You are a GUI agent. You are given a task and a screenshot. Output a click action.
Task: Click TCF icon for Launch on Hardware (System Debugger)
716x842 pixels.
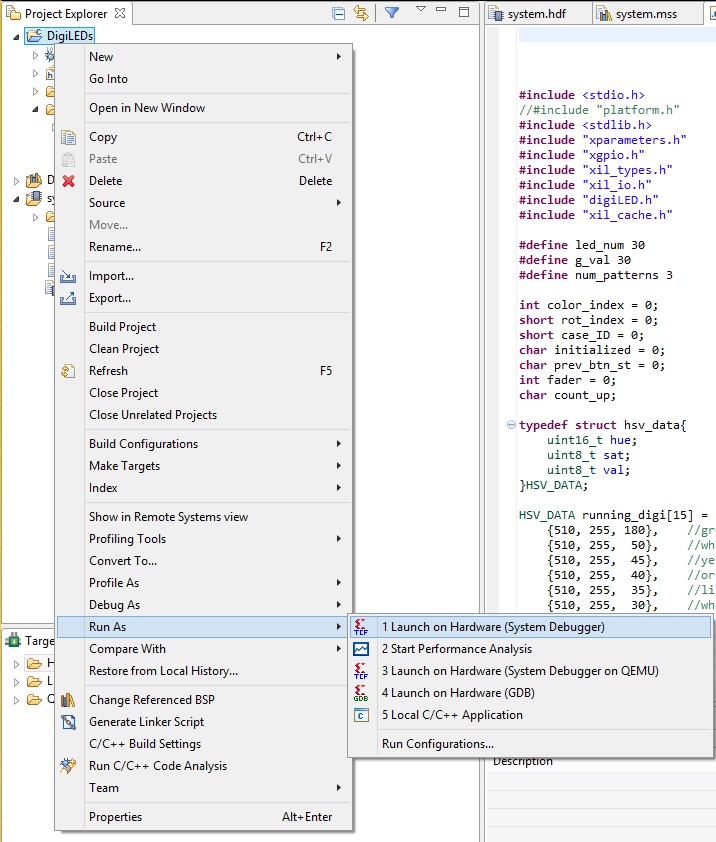(361, 627)
